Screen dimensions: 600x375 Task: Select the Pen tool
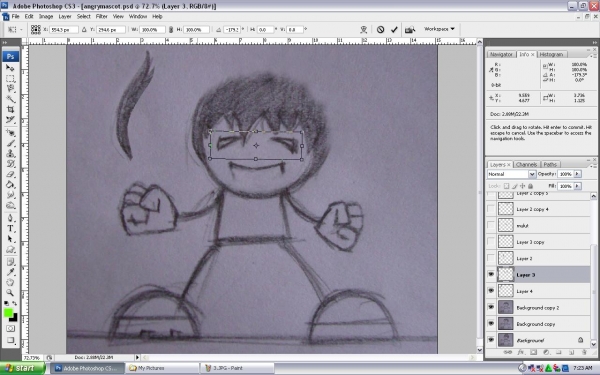(10, 218)
